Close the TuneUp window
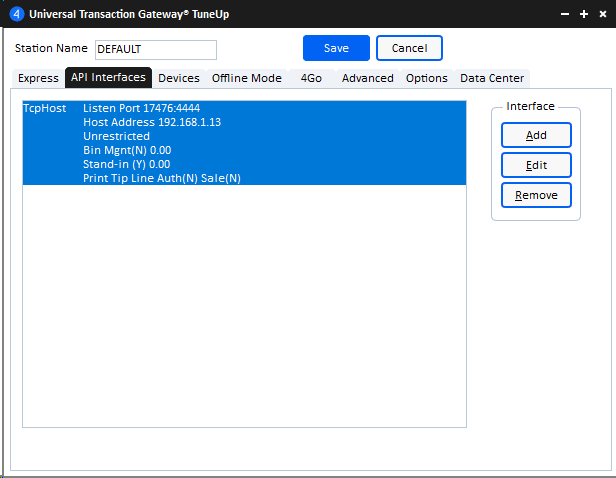This screenshot has height=478, width=616. coord(603,14)
